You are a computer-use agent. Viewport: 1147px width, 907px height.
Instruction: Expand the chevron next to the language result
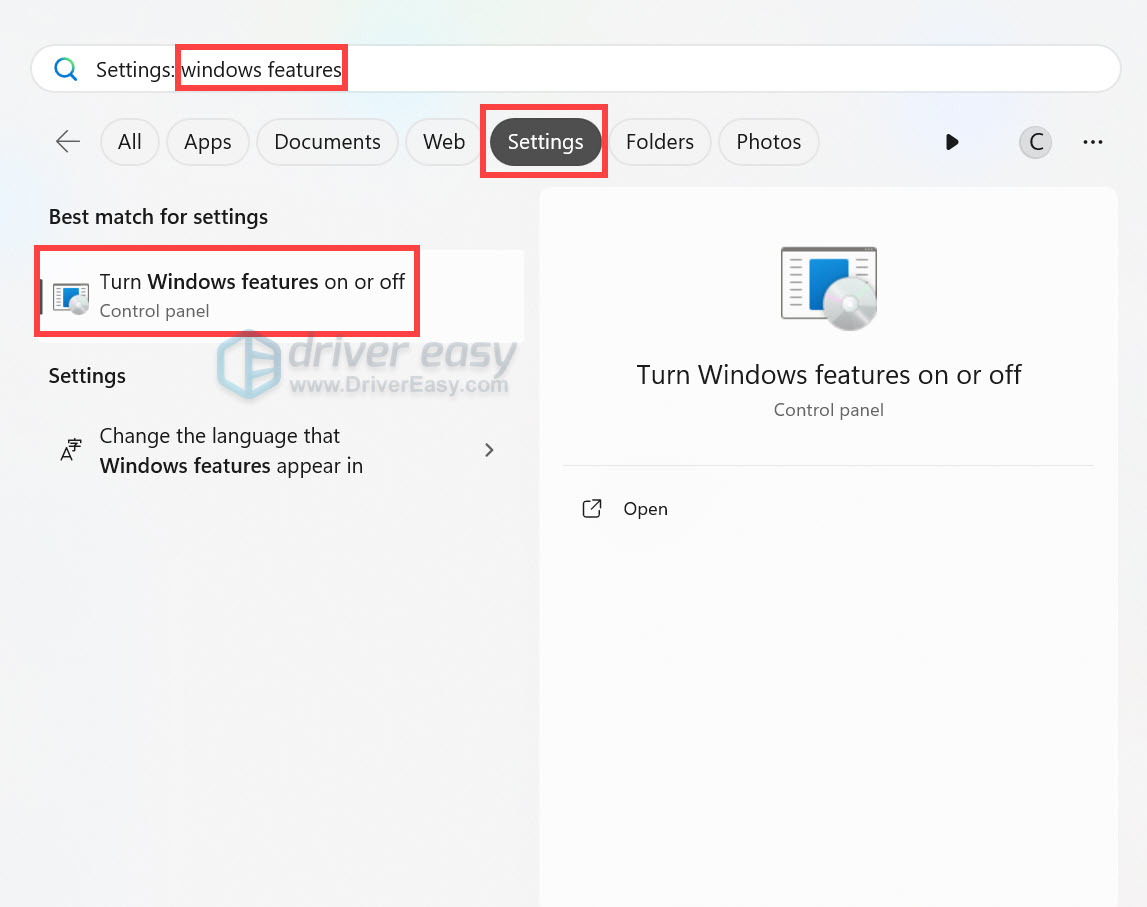click(489, 450)
